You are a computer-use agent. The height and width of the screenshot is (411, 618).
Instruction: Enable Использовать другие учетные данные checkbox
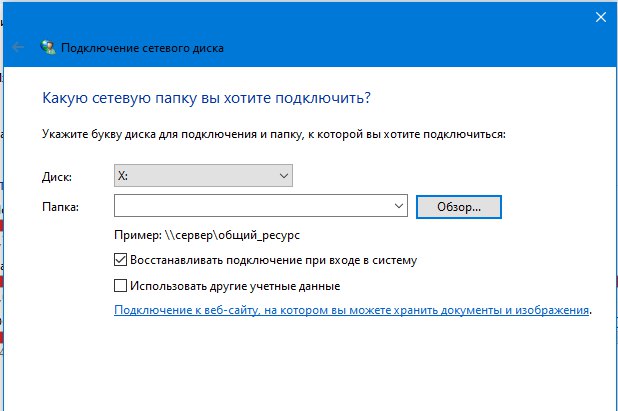tap(120, 286)
